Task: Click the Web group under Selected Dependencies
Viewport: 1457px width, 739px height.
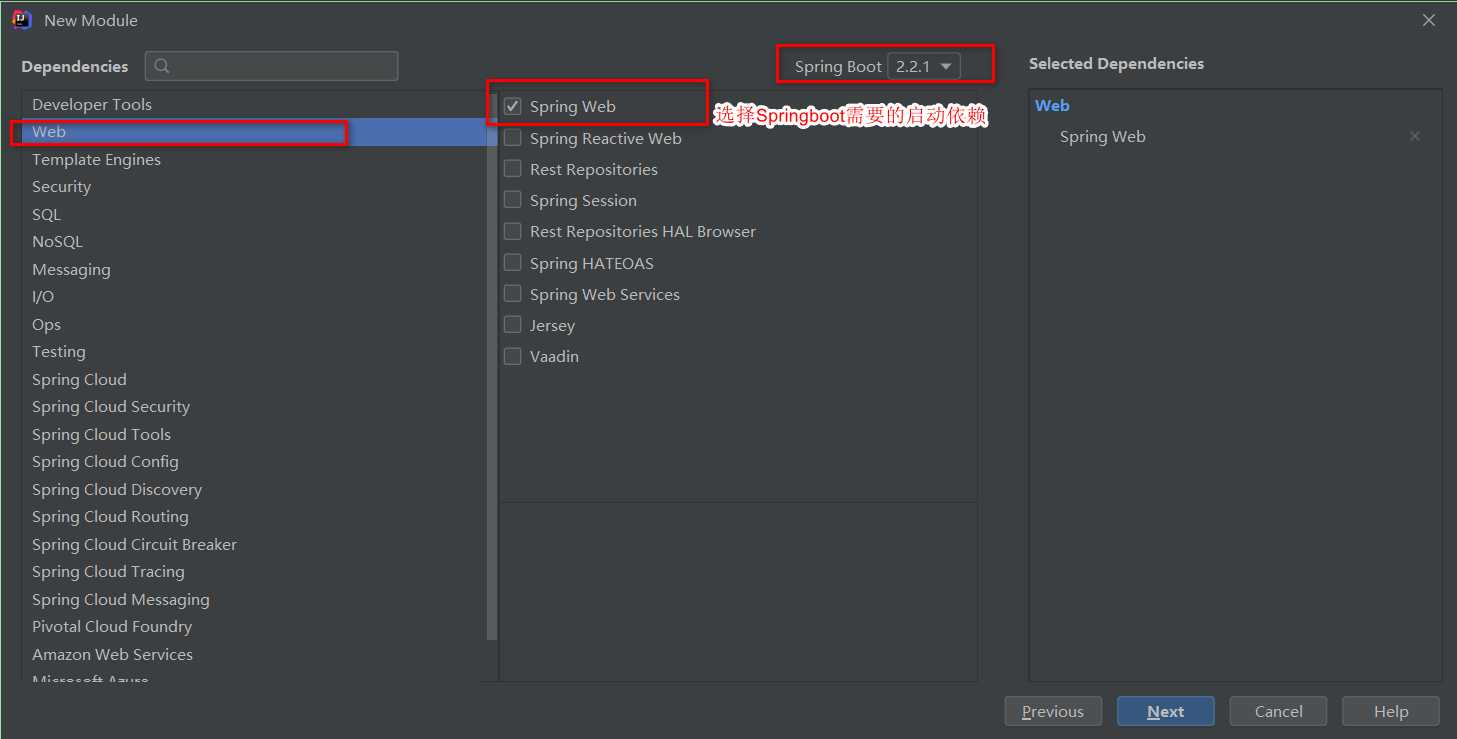Action: [1052, 105]
